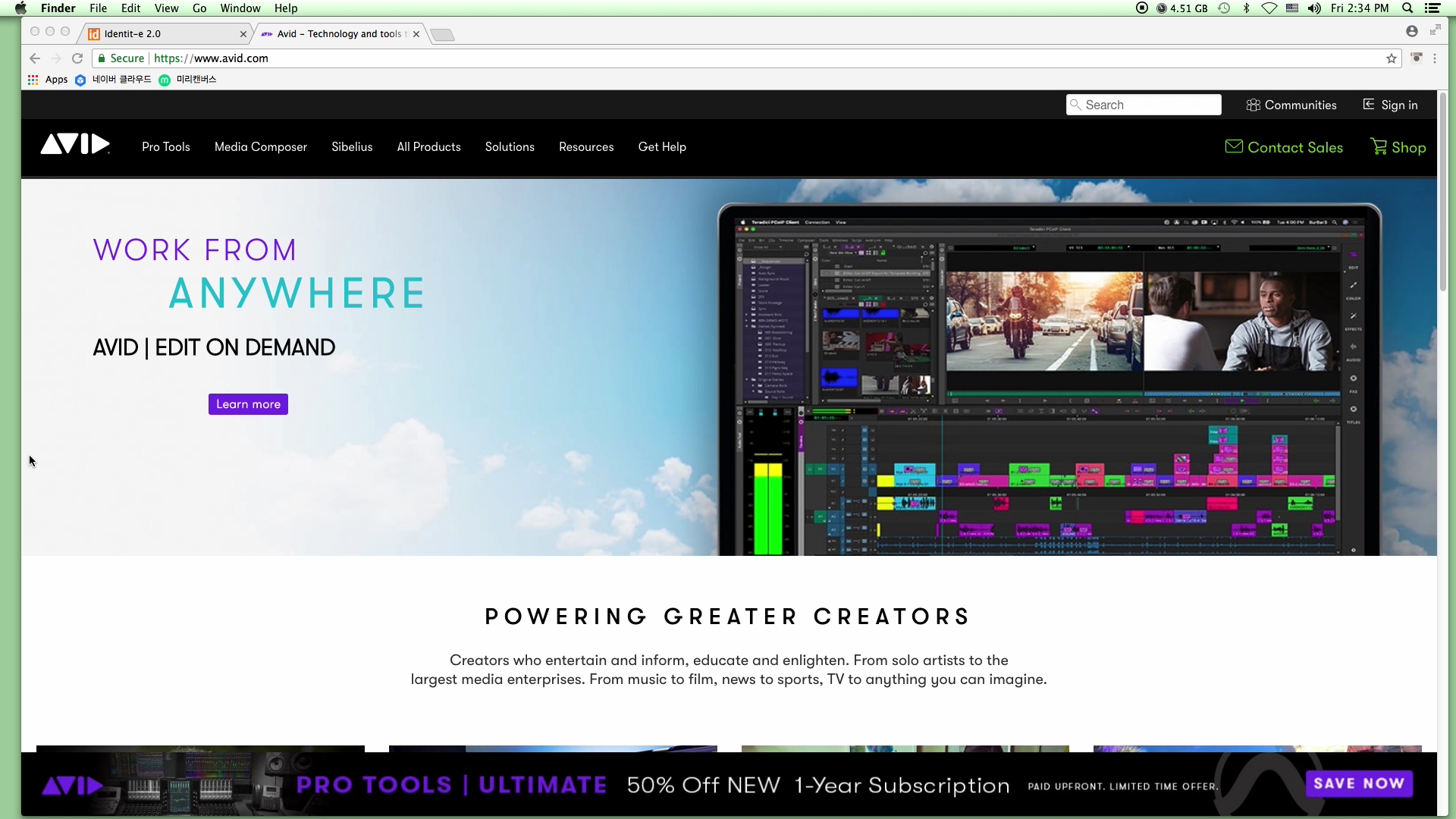Open the Sibelius menu
Image resolution: width=1456 pixels, height=819 pixels.
tap(352, 147)
